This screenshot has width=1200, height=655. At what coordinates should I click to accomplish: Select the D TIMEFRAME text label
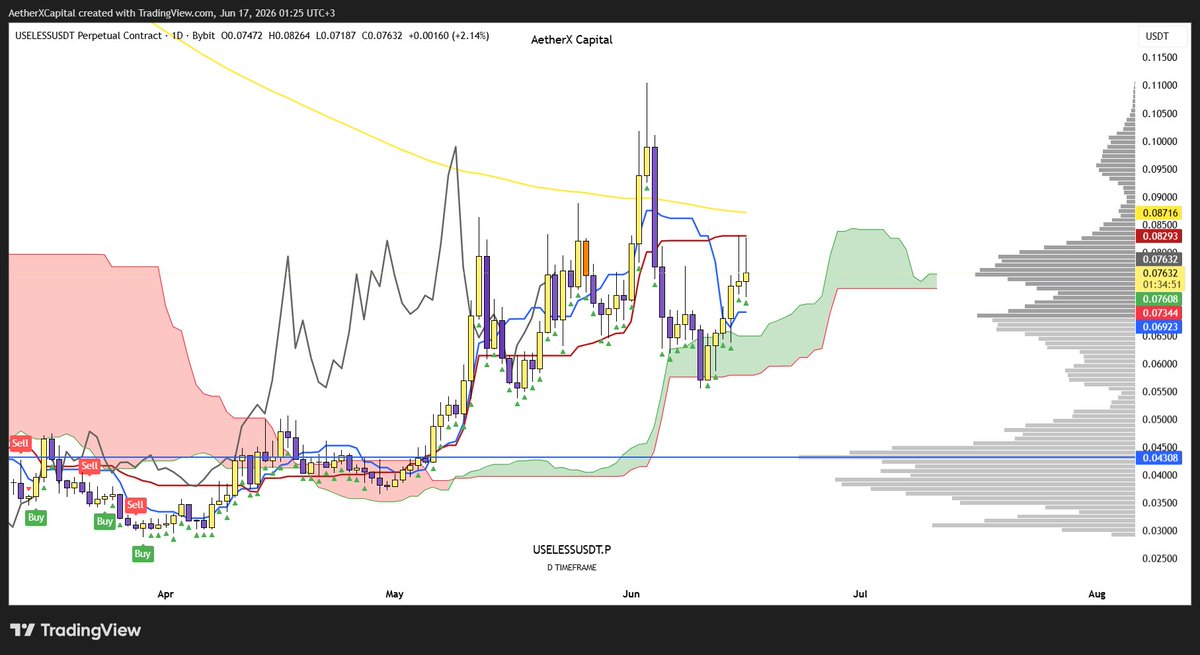tap(572, 568)
